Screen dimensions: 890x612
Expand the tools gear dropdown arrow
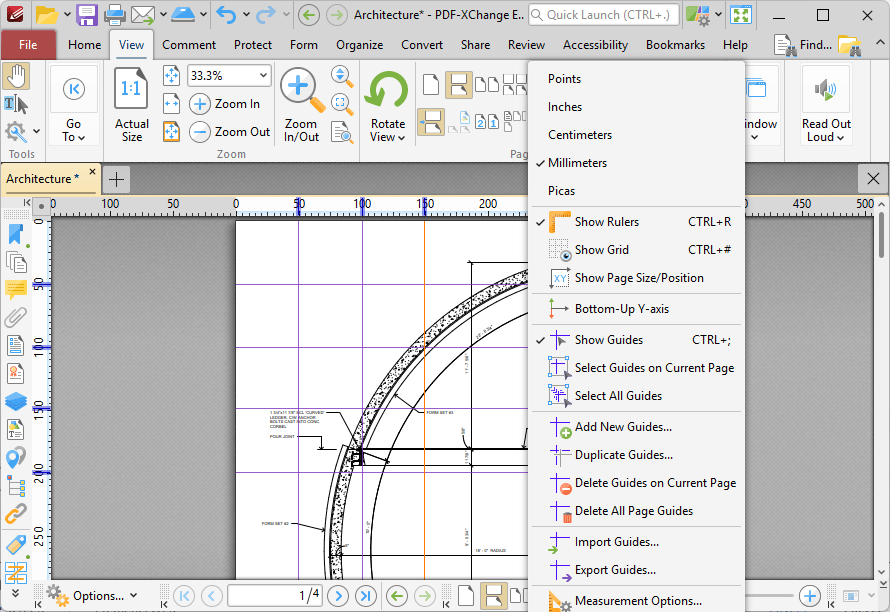[x=36, y=131]
